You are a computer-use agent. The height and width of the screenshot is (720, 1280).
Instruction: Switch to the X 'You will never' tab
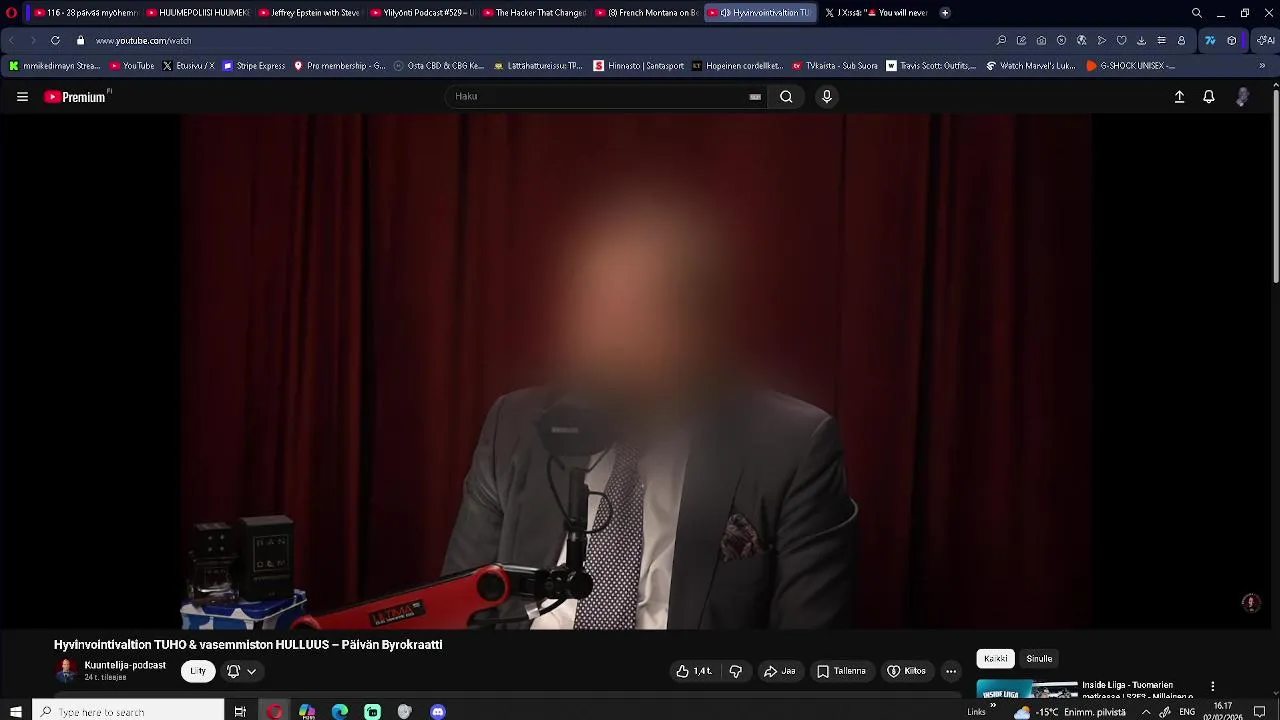point(877,13)
